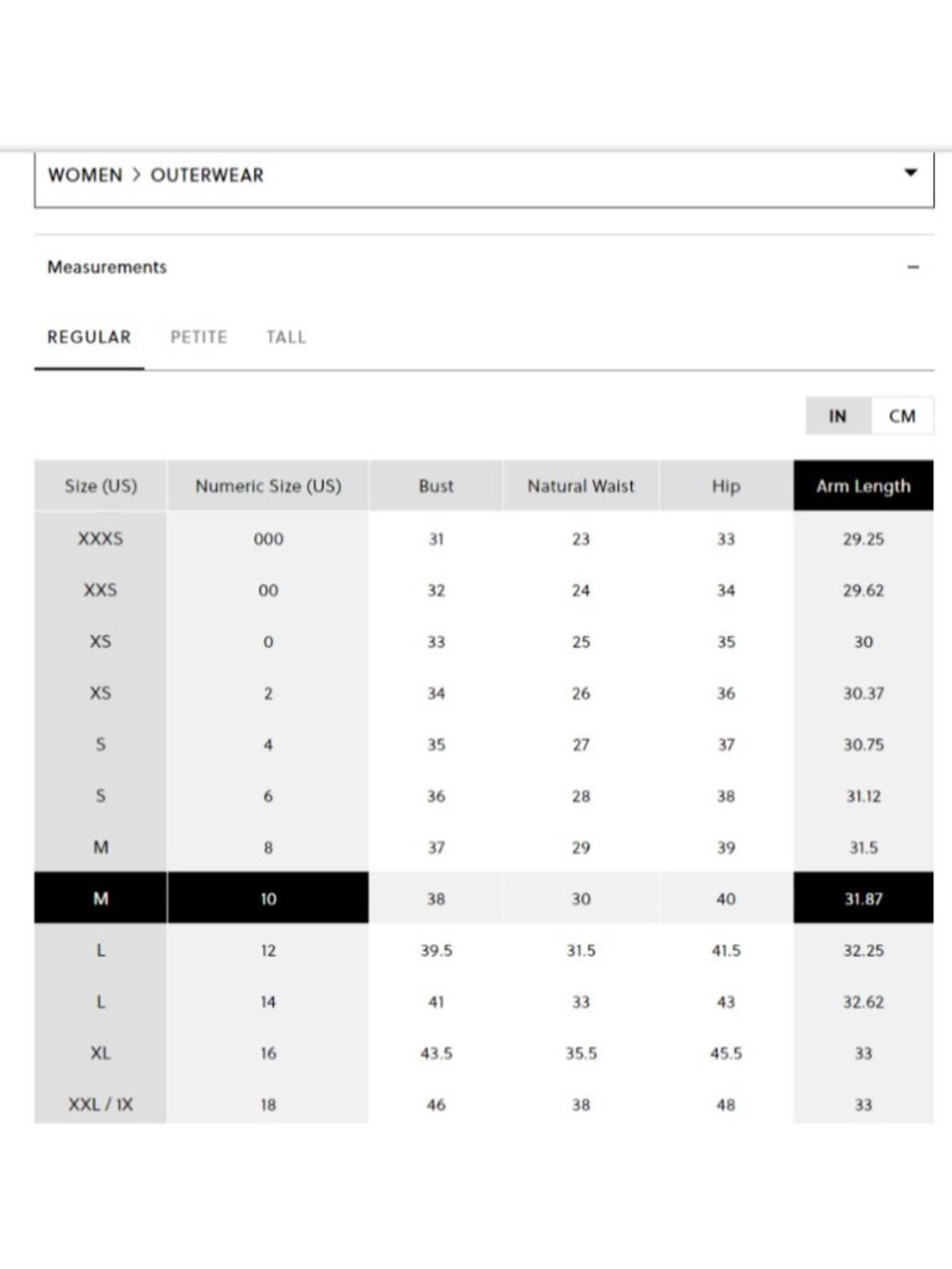The height and width of the screenshot is (1269, 952).
Task: Click the Size (US) column header
Action: click(x=101, y=486)
